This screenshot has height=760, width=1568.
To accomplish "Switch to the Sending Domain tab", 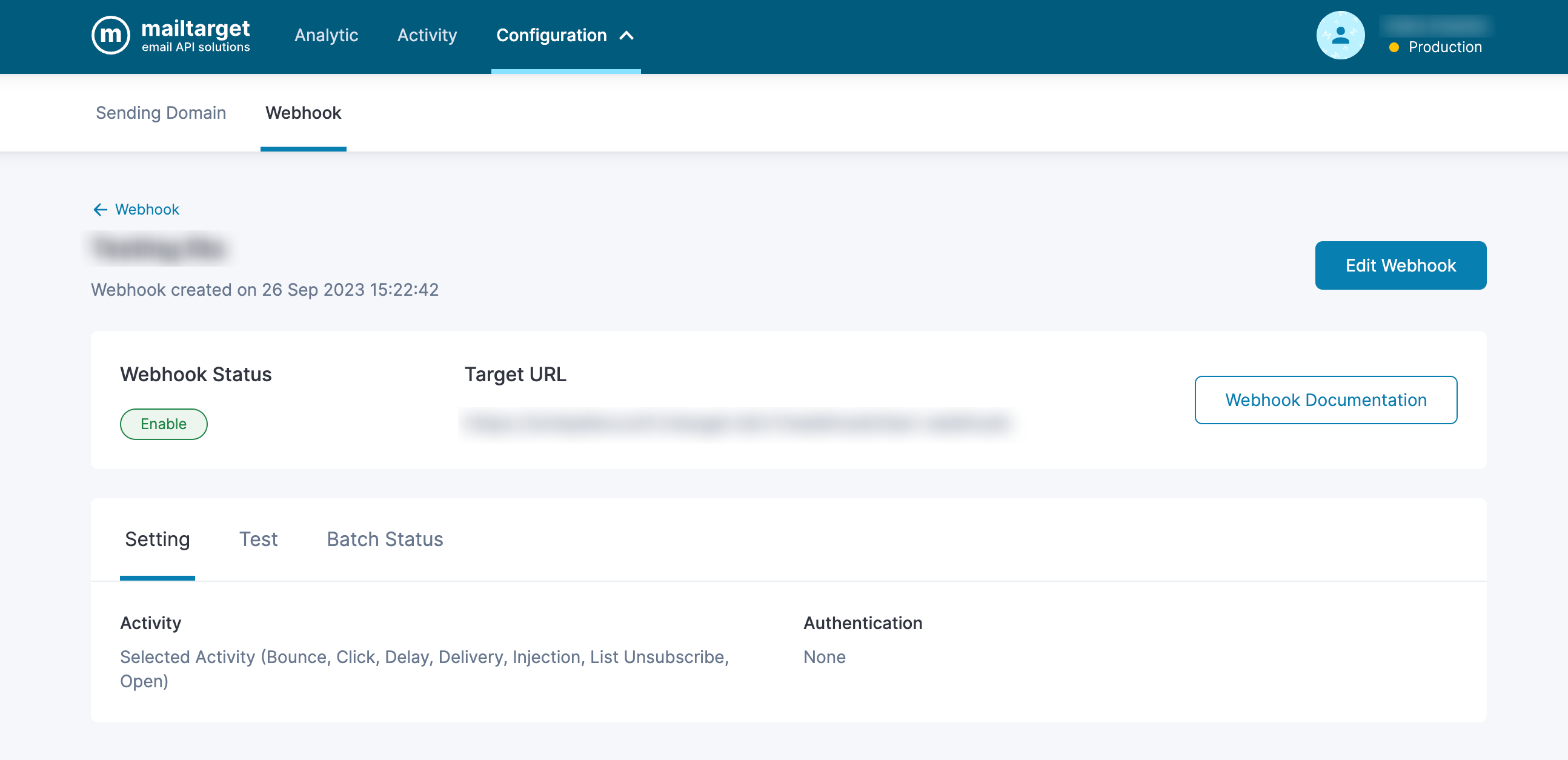I will tap(161, 113).
